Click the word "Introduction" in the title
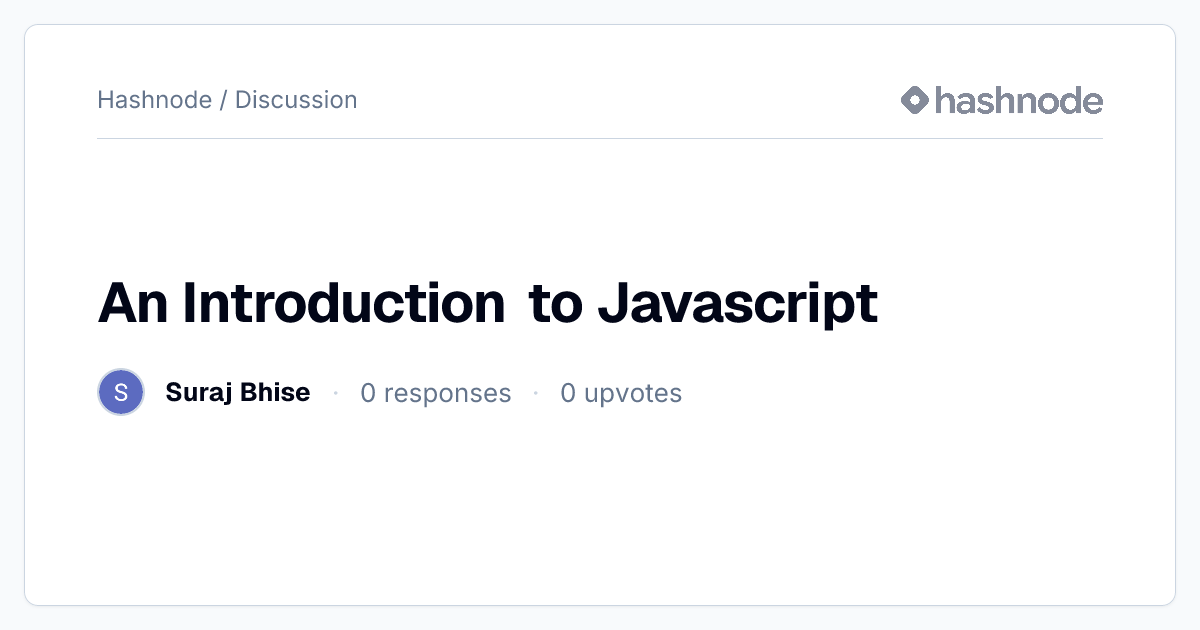The image size is (1200, 630). (x=344, y=303)
